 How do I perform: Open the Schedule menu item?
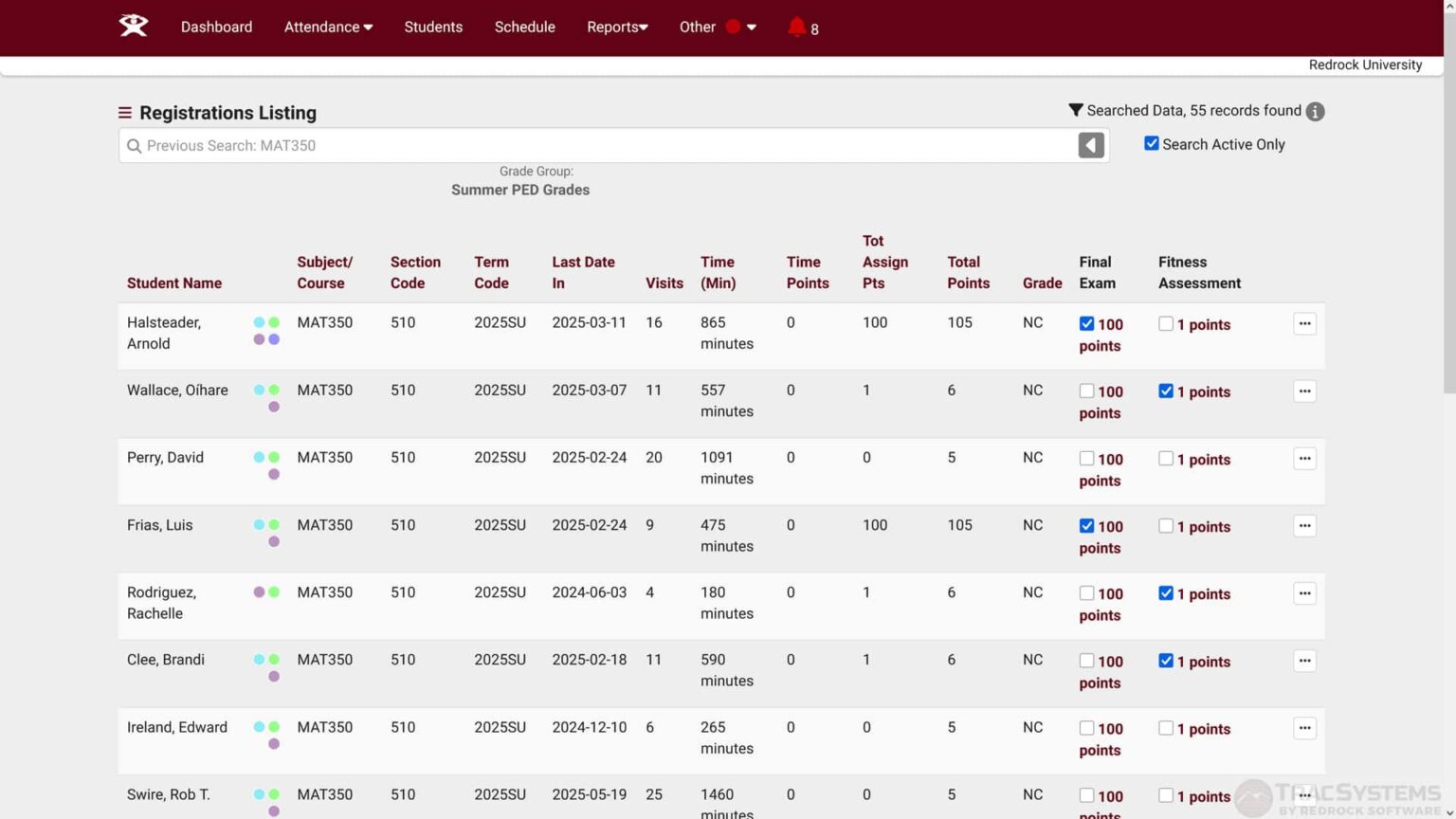click(x=524, y=27)
